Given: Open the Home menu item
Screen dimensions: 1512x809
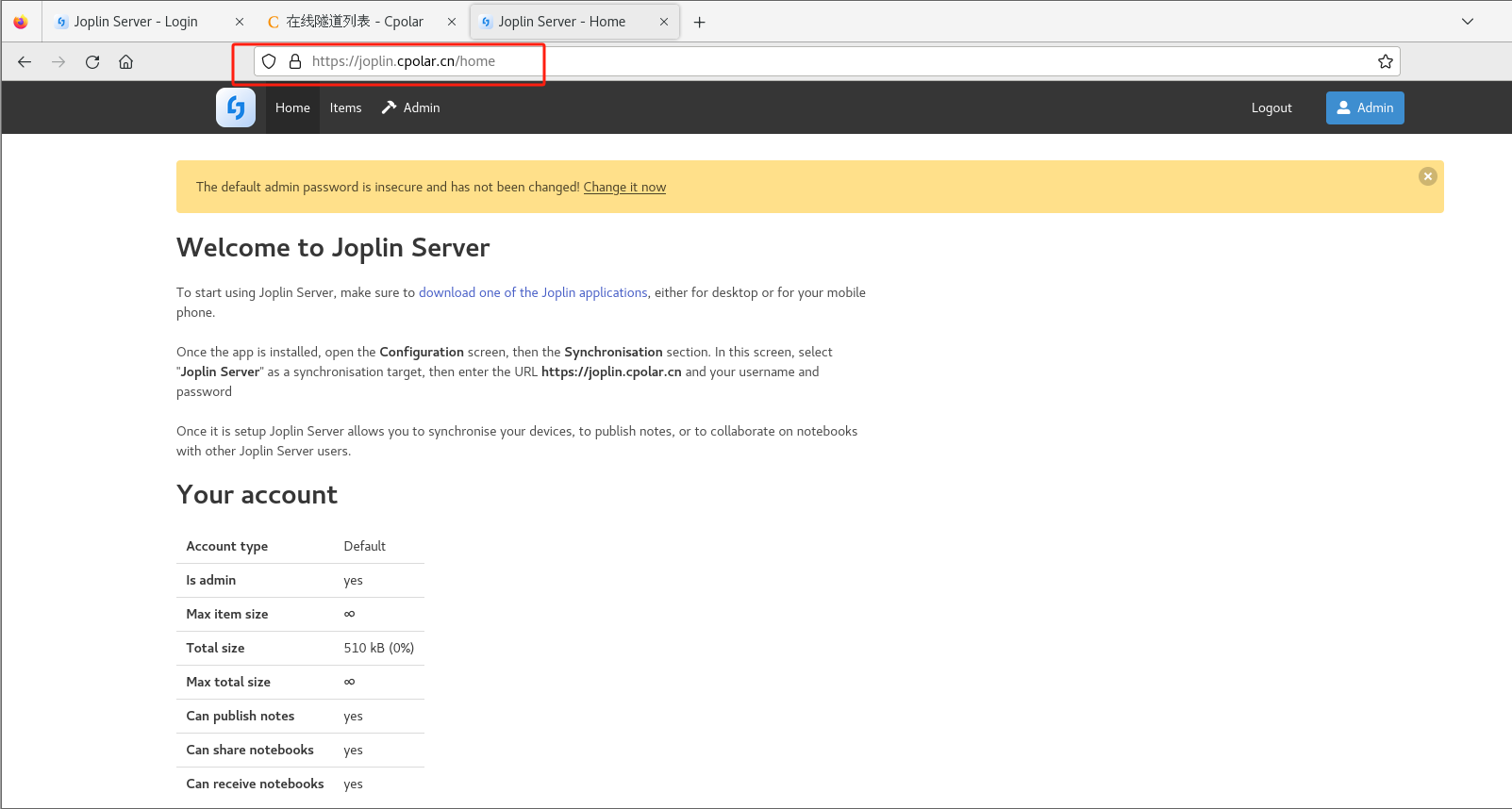Looking at the screenshot, I should click(x=292, y=107).
